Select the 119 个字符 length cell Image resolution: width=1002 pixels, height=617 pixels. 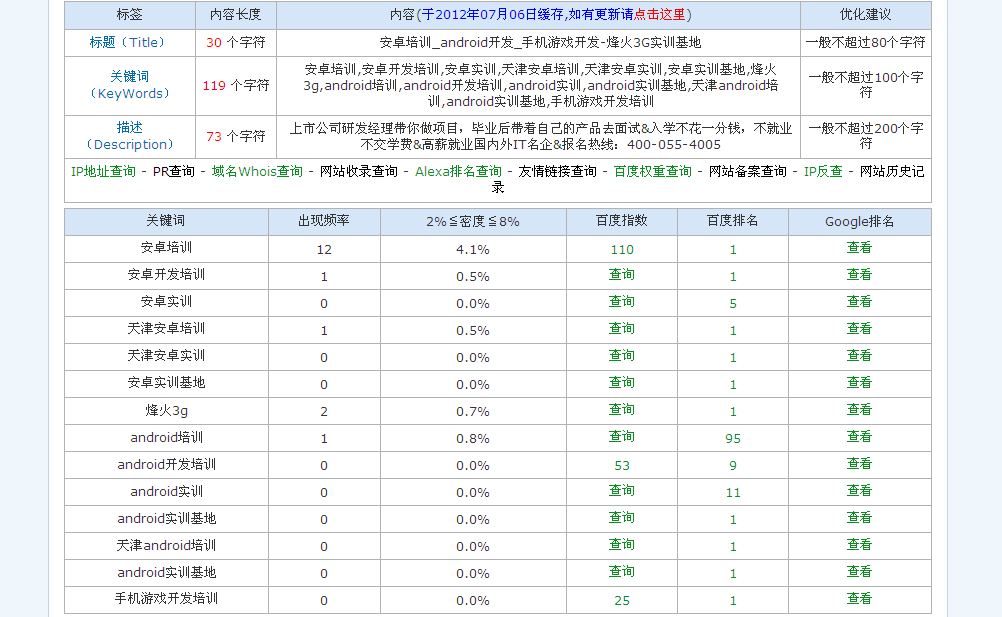coord(236,86)
